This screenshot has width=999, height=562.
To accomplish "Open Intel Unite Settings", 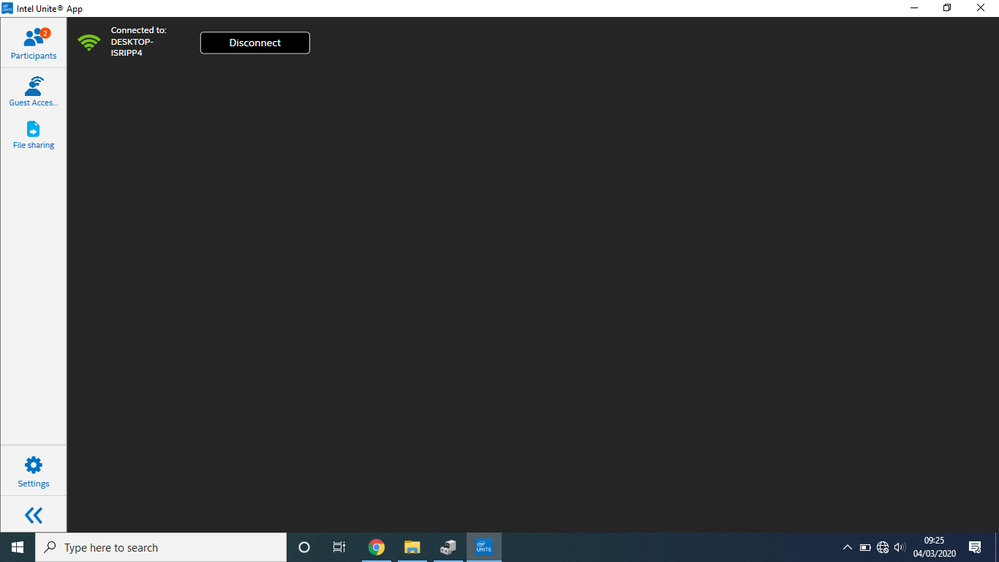I will coord(33,472).
